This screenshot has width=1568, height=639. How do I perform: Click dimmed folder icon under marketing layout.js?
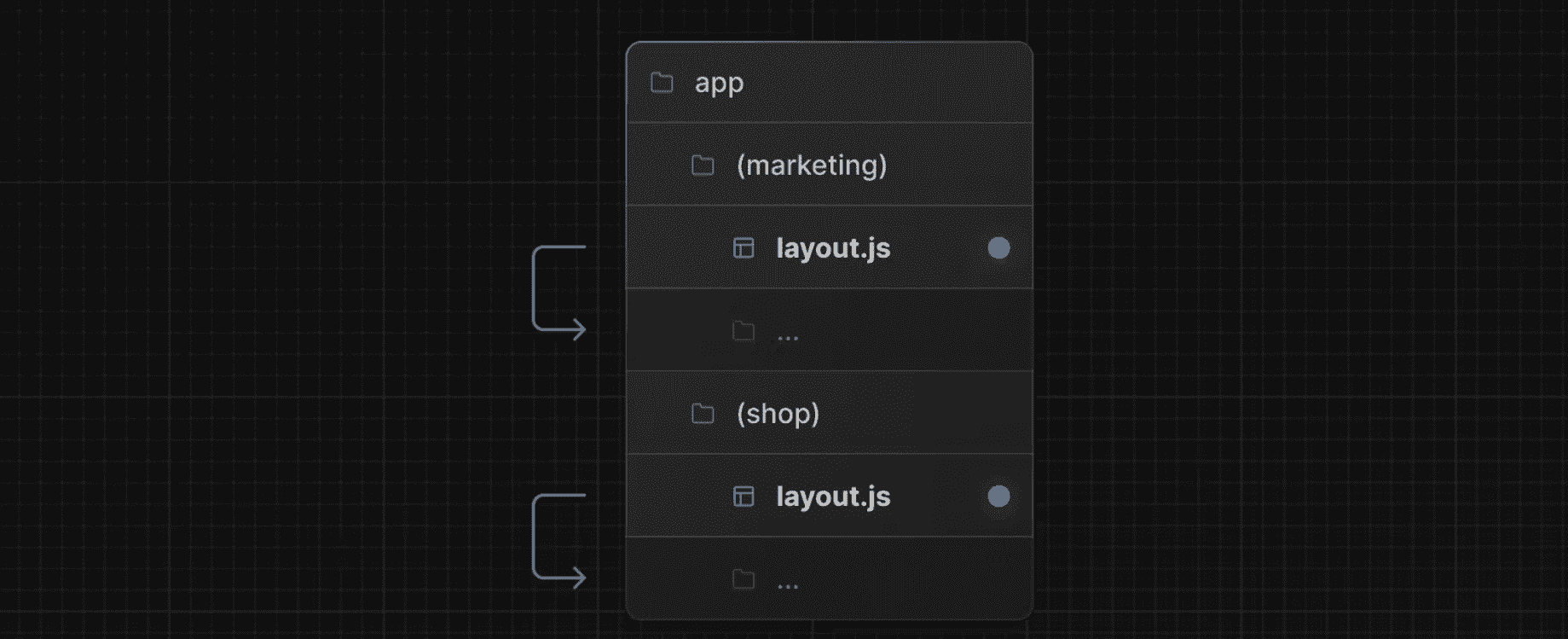click(743, 331)
